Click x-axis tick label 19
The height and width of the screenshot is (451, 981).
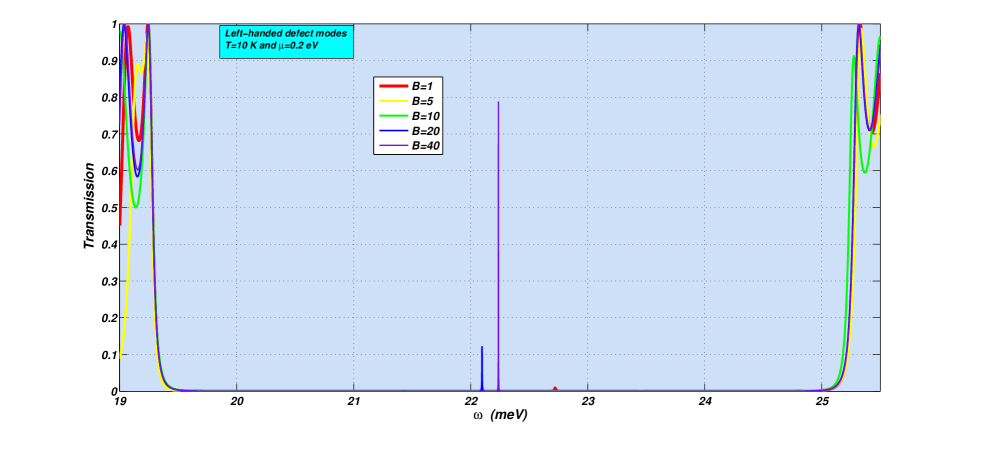pyautogui.click(x=122, y=400)
